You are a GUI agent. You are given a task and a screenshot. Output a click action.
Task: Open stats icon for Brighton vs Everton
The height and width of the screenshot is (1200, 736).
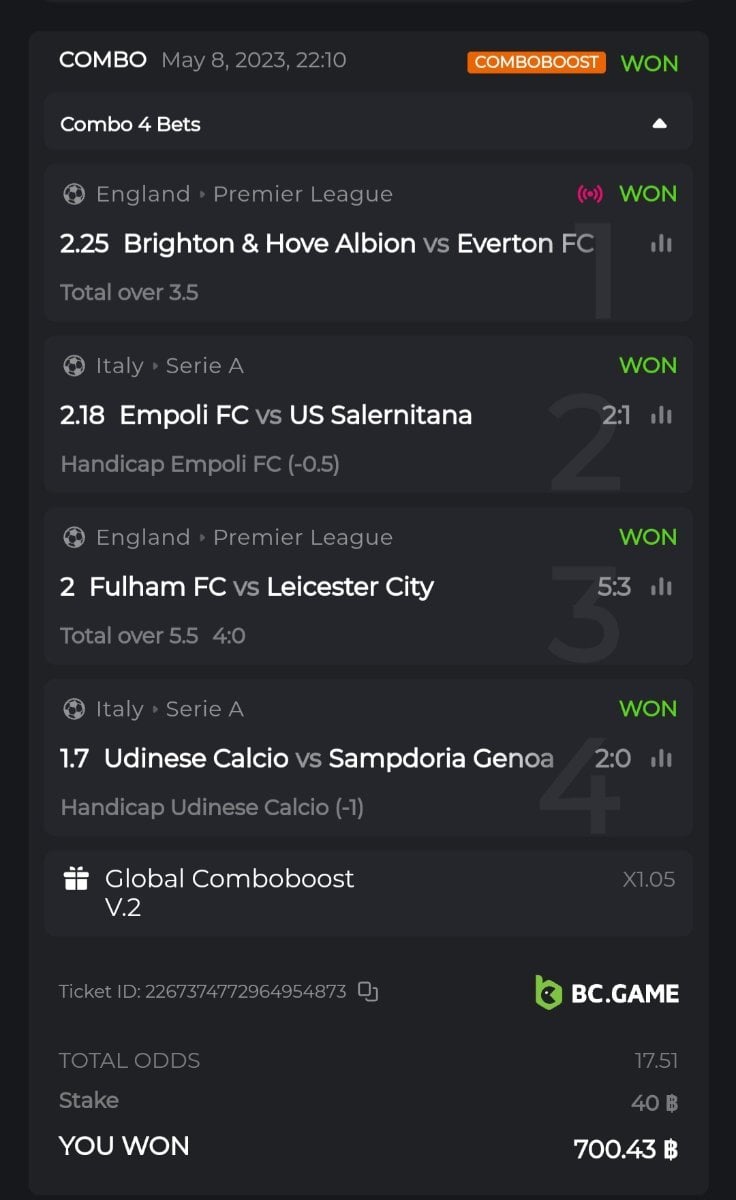pos(661,243)
